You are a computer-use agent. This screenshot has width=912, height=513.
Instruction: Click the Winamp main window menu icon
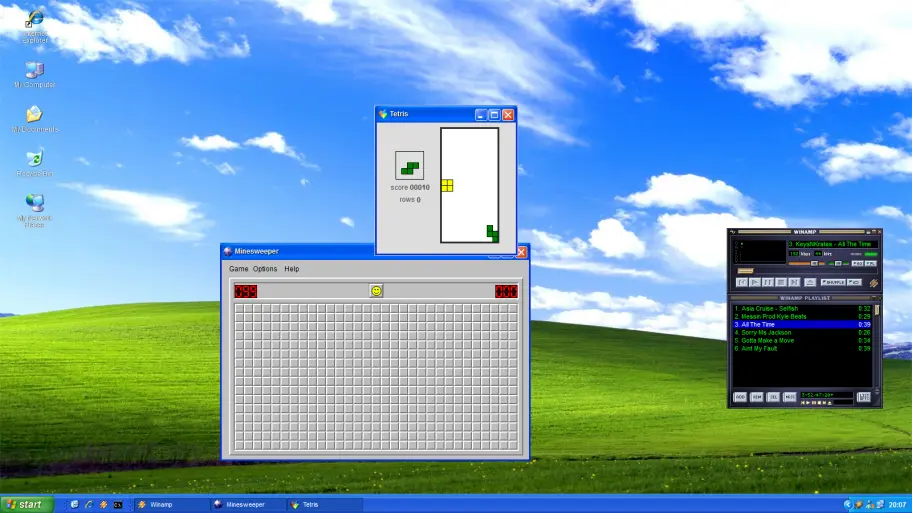pos(732,231)
